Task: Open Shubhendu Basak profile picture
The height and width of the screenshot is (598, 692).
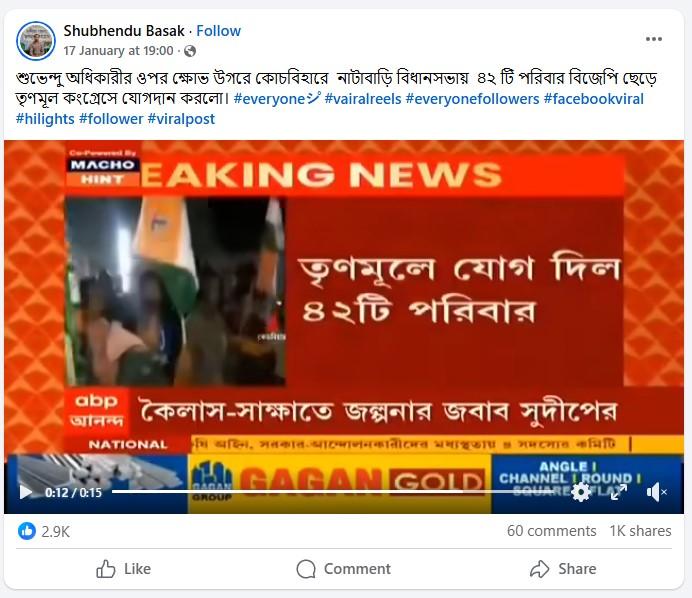Action: pyautogui.click(x=36, y=41)
